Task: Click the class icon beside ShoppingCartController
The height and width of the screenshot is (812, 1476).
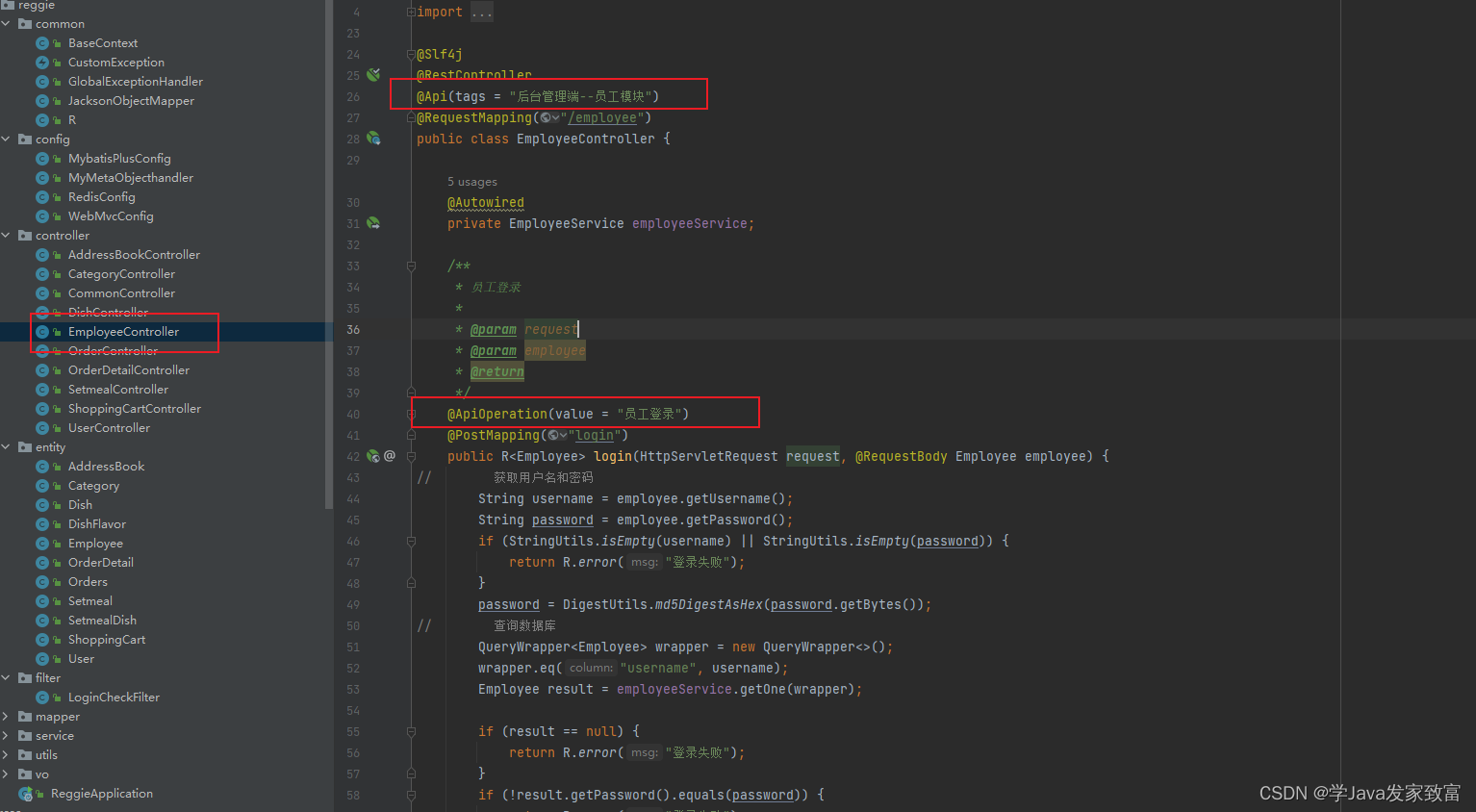Action: (42, 409)
